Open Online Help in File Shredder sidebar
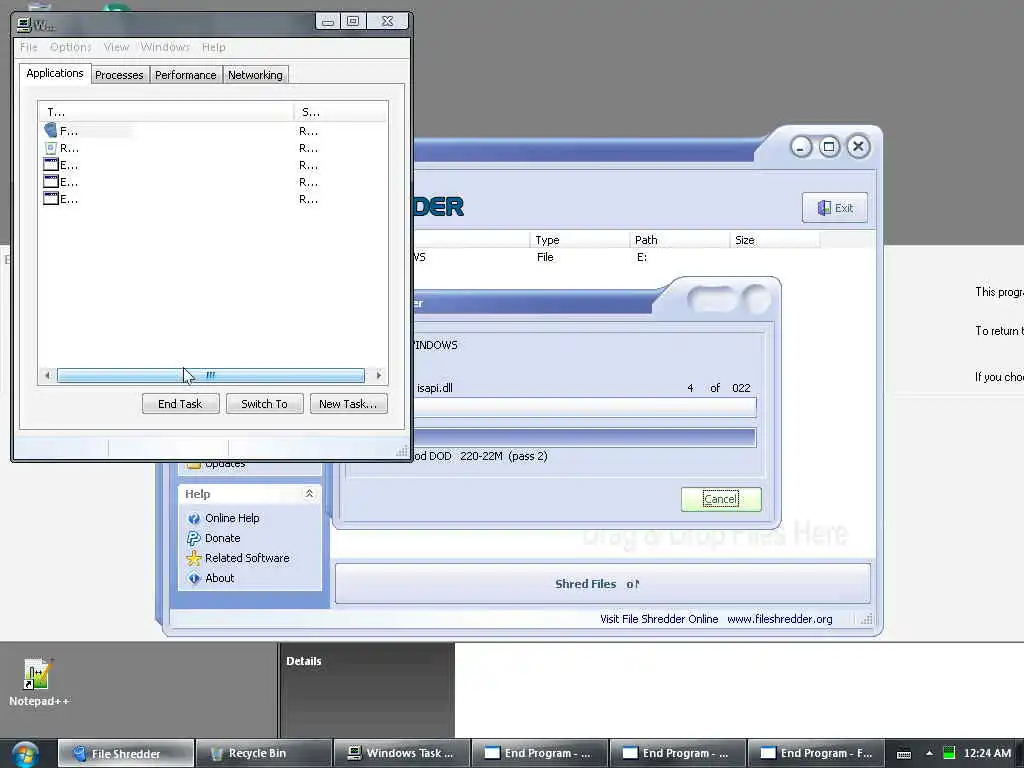Screen dimensions: 1024x768 [232, 518]
